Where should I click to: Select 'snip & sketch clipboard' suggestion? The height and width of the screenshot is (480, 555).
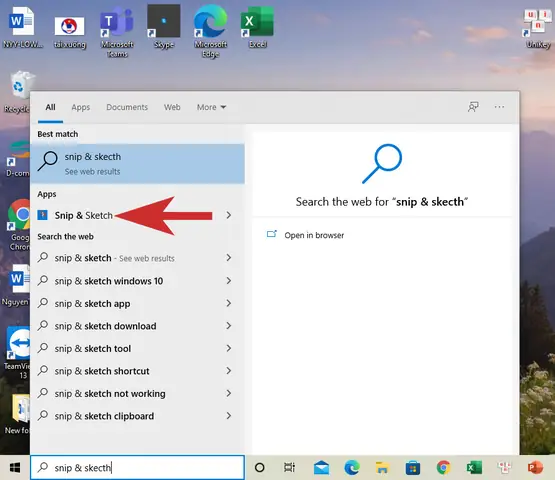point(137,416)
